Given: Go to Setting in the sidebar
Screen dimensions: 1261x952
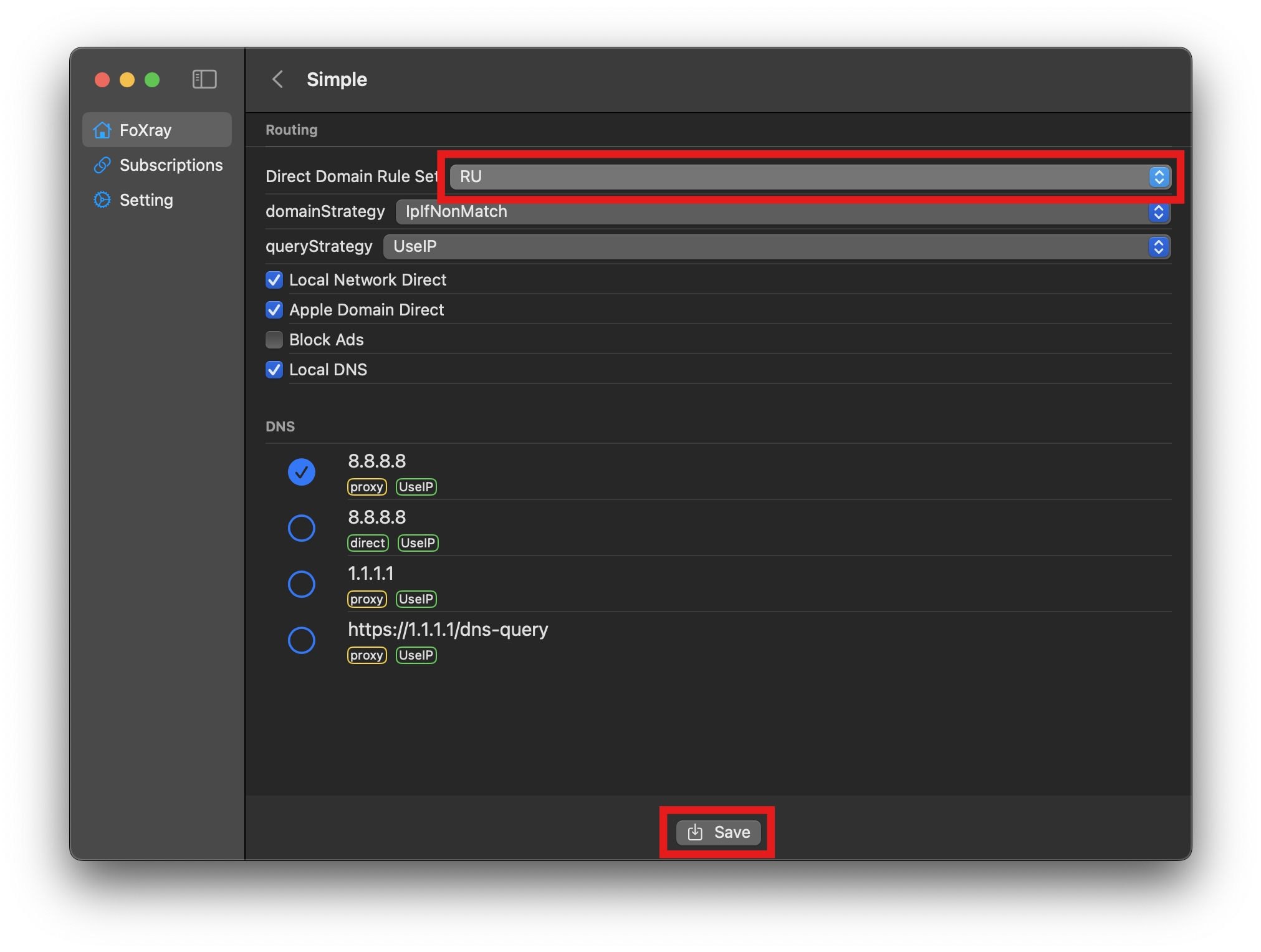Looking at the screenshot, I should point(146,200).
